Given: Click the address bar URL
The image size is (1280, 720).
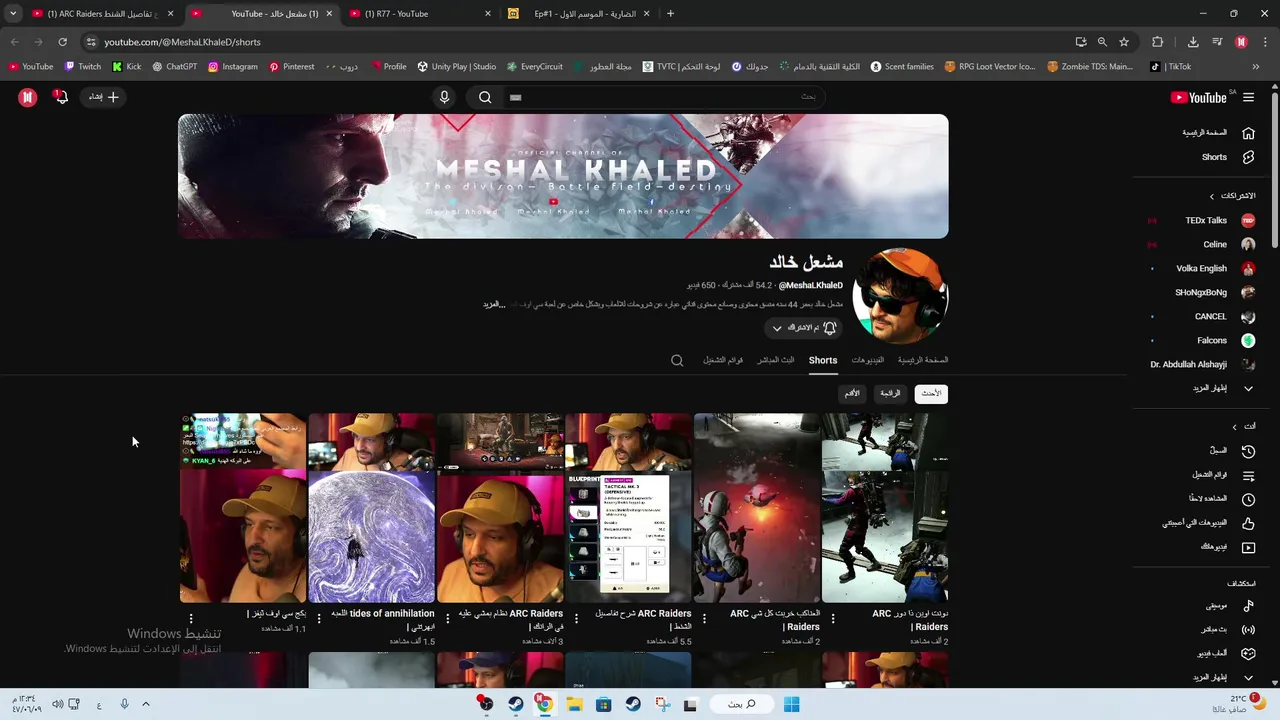Looking at the screenshot, I should click(183, 42).
